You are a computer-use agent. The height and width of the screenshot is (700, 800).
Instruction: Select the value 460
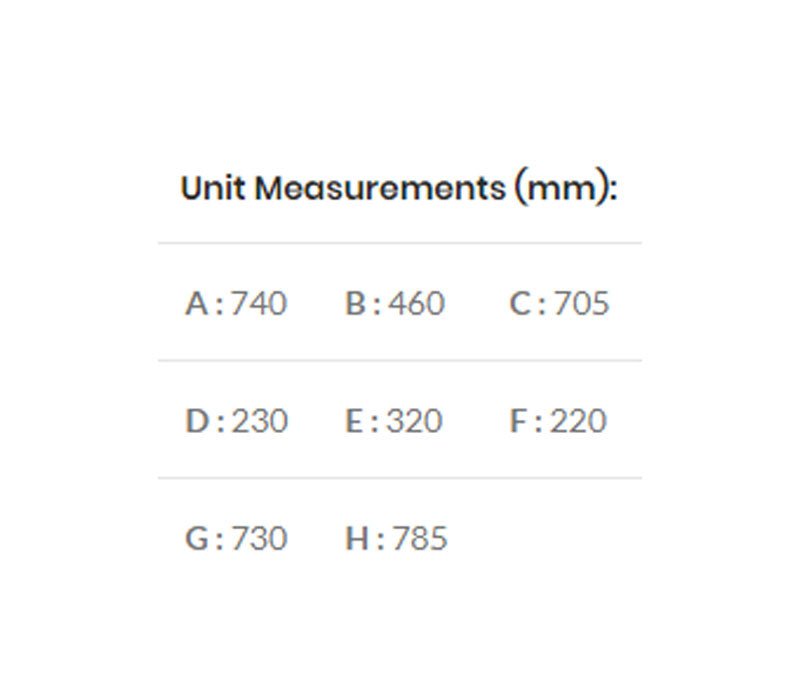417,303
